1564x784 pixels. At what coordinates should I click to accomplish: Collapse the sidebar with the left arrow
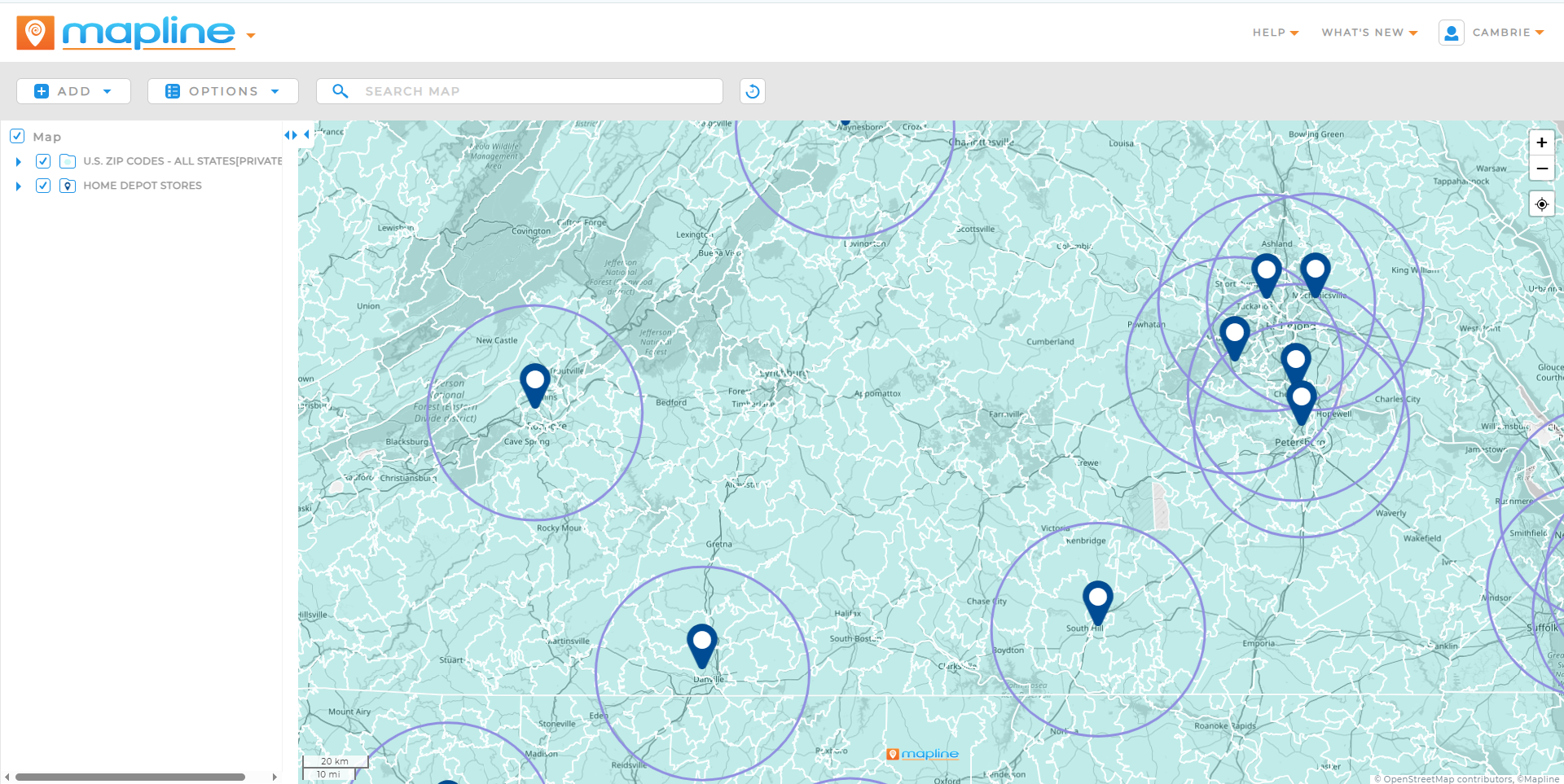pyautogui.click(x=307, y=134)
